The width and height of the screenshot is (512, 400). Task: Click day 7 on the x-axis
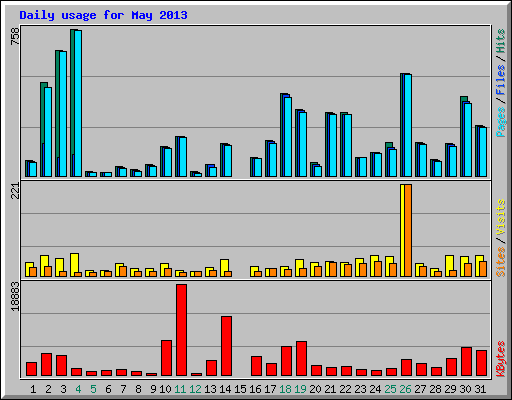[x=123, y=389]
